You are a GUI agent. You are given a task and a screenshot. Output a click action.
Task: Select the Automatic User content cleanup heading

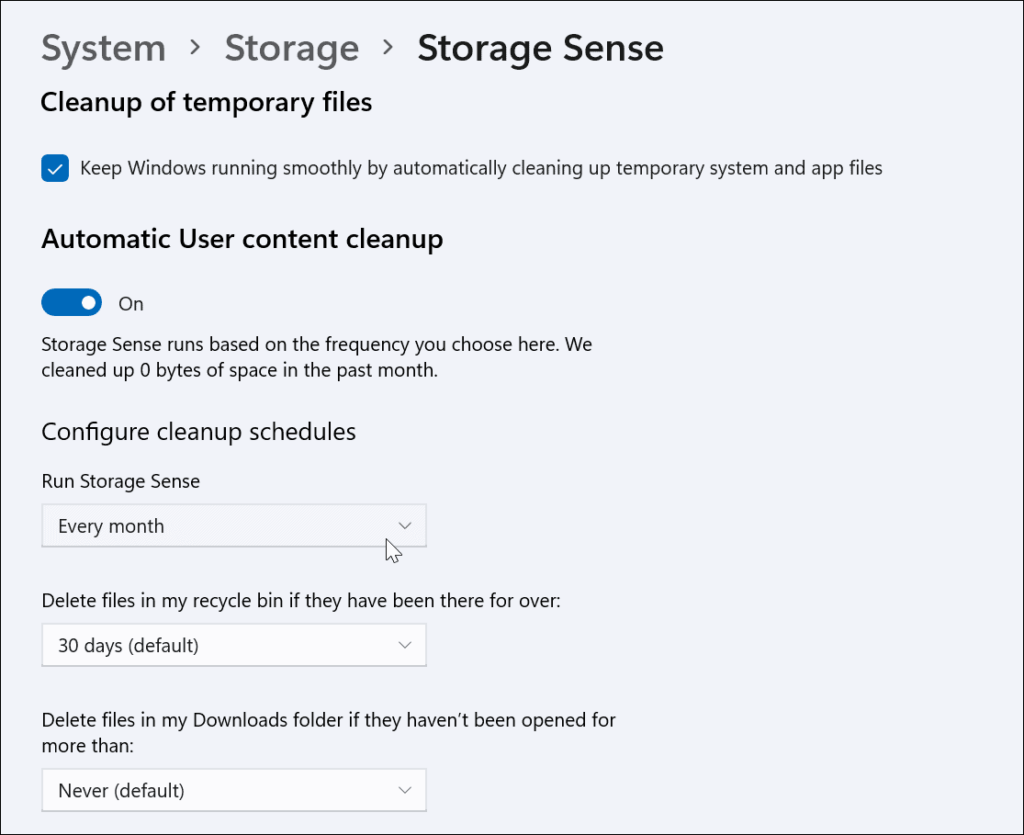click(x=242, y=239)
